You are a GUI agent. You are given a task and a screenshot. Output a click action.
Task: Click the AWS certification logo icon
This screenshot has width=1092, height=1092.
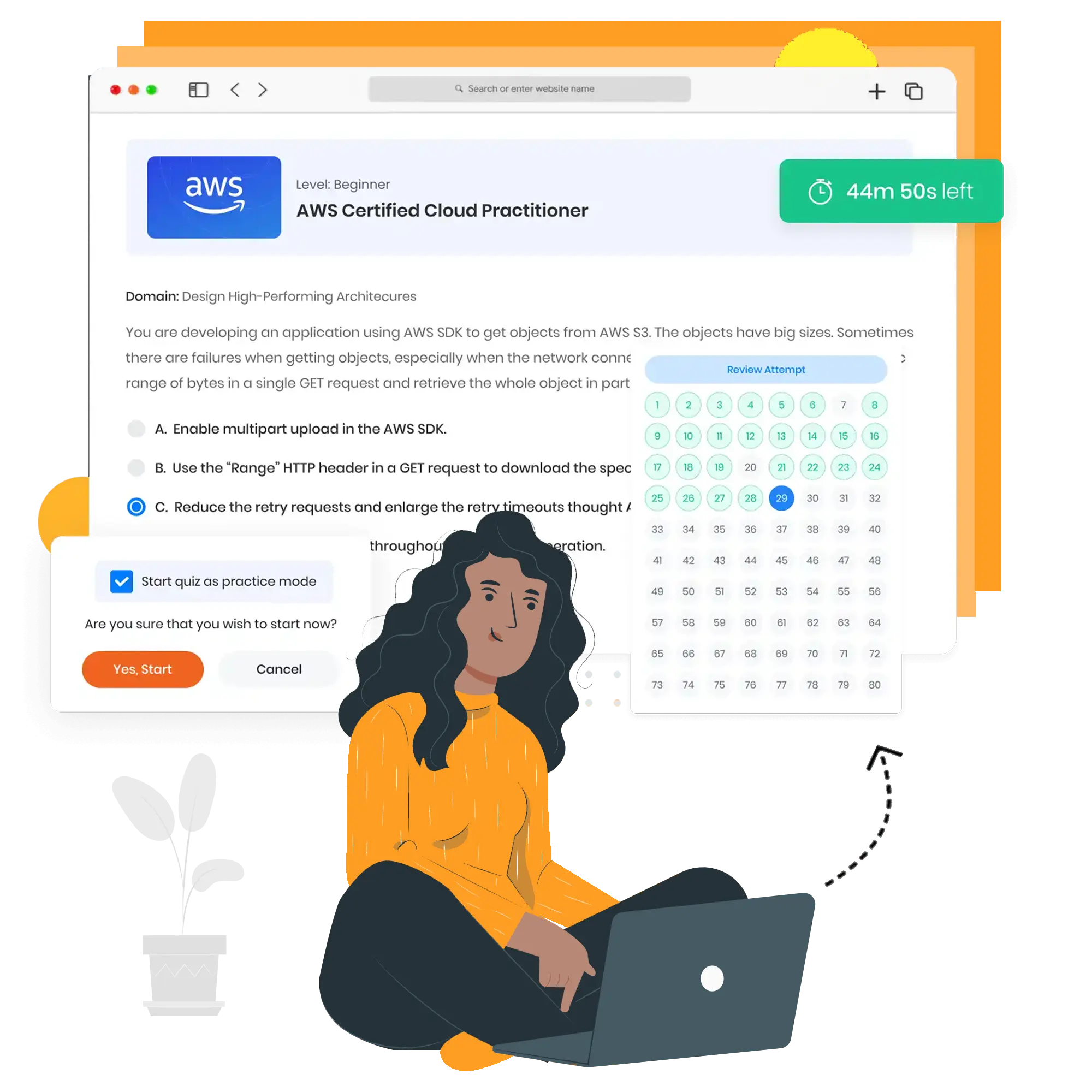point(214,198)
